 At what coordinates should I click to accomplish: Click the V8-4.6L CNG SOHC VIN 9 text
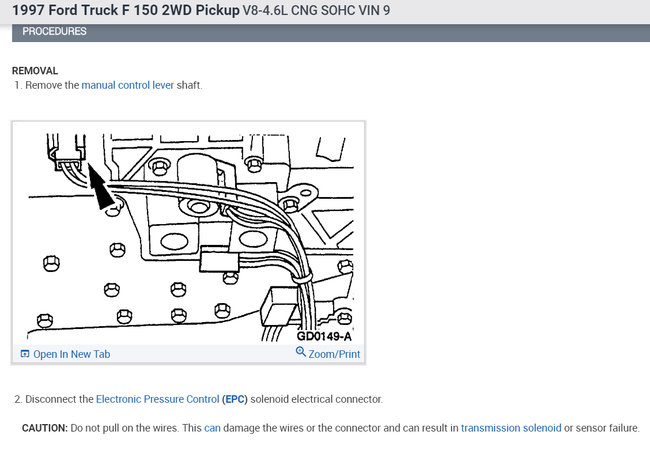(316, 10)
